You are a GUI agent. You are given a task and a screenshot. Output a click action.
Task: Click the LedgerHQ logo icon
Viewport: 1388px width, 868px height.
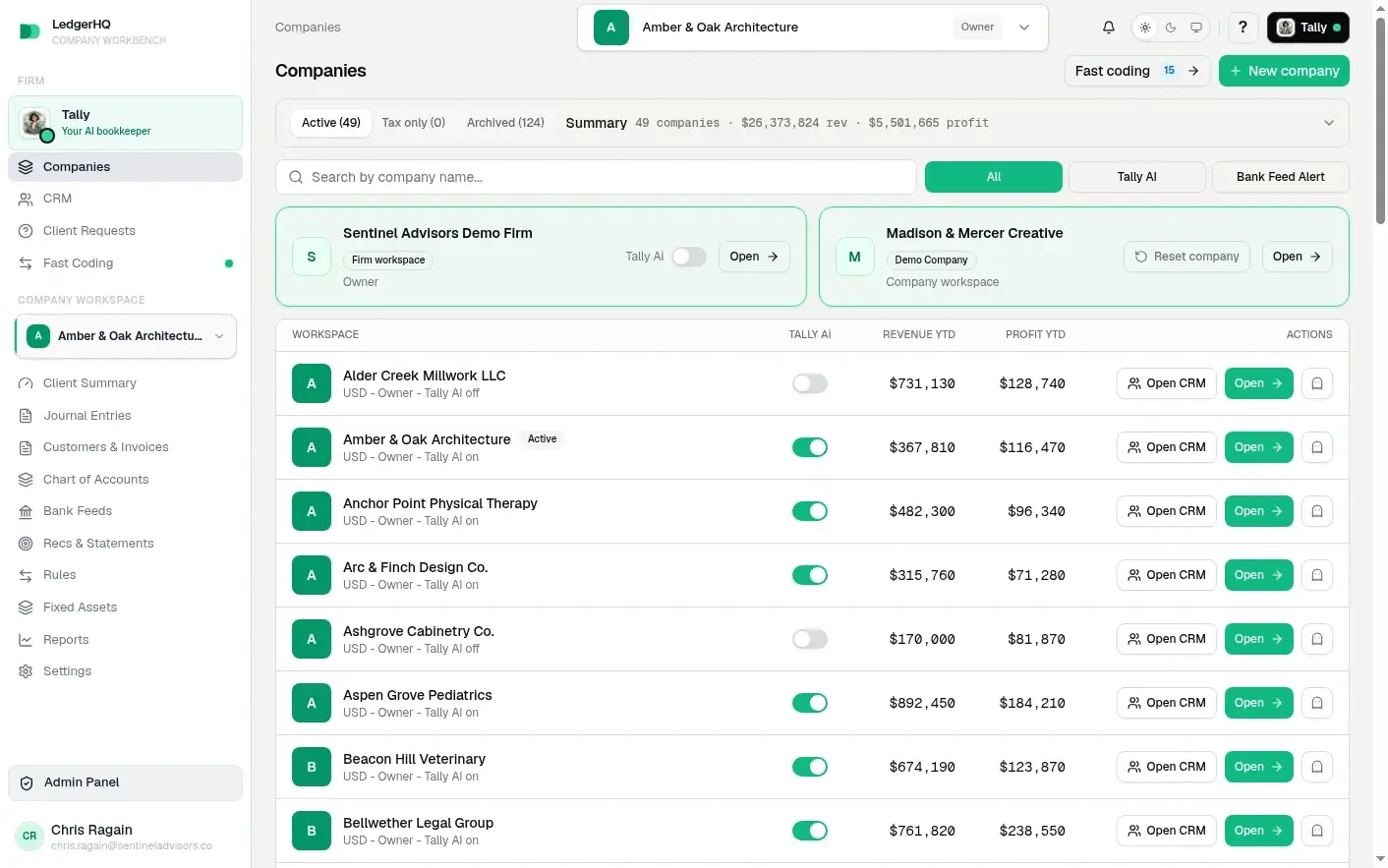point(30,32)
